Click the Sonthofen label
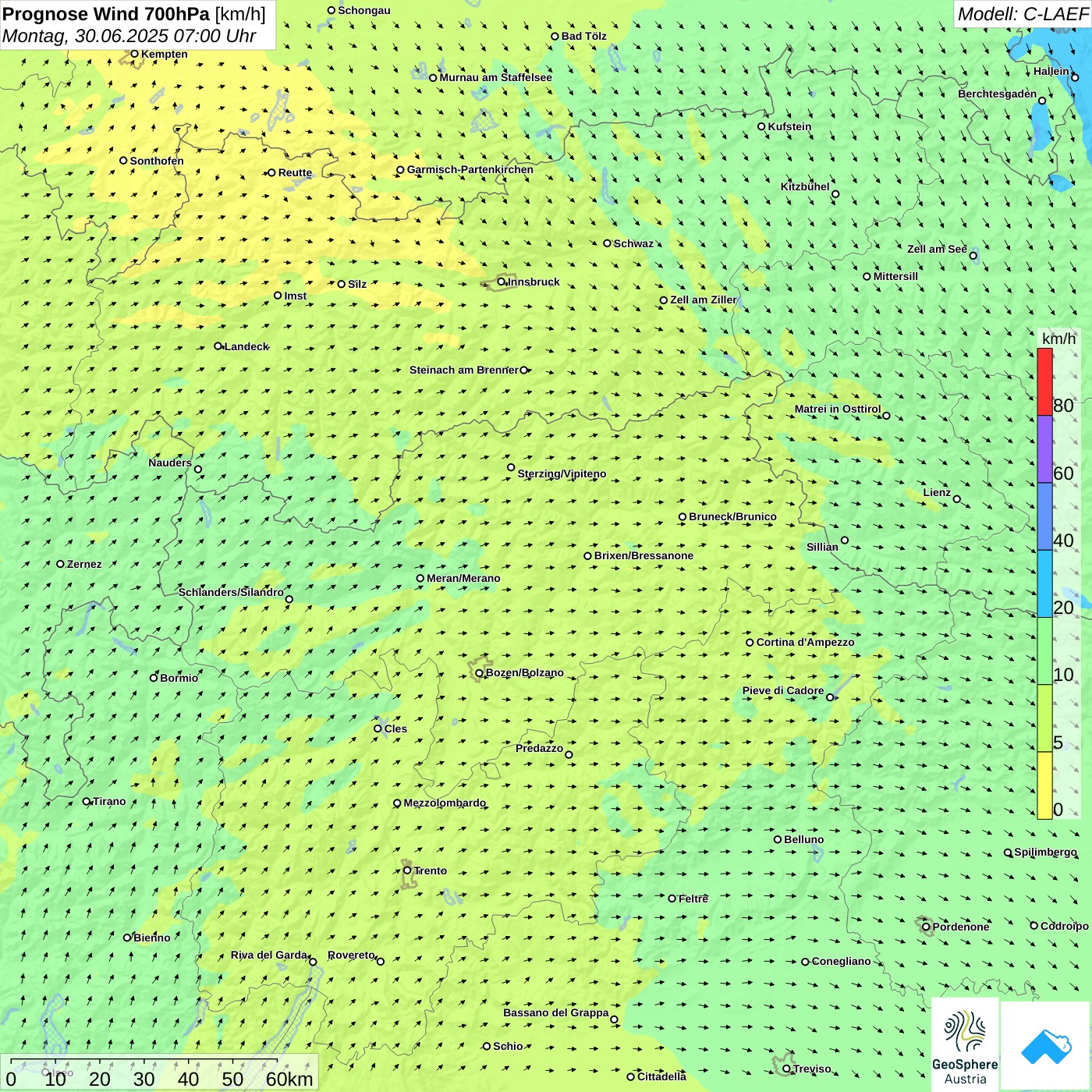Image resolution: width=1092 pixels, height=1092 pixels. (157, 161)
